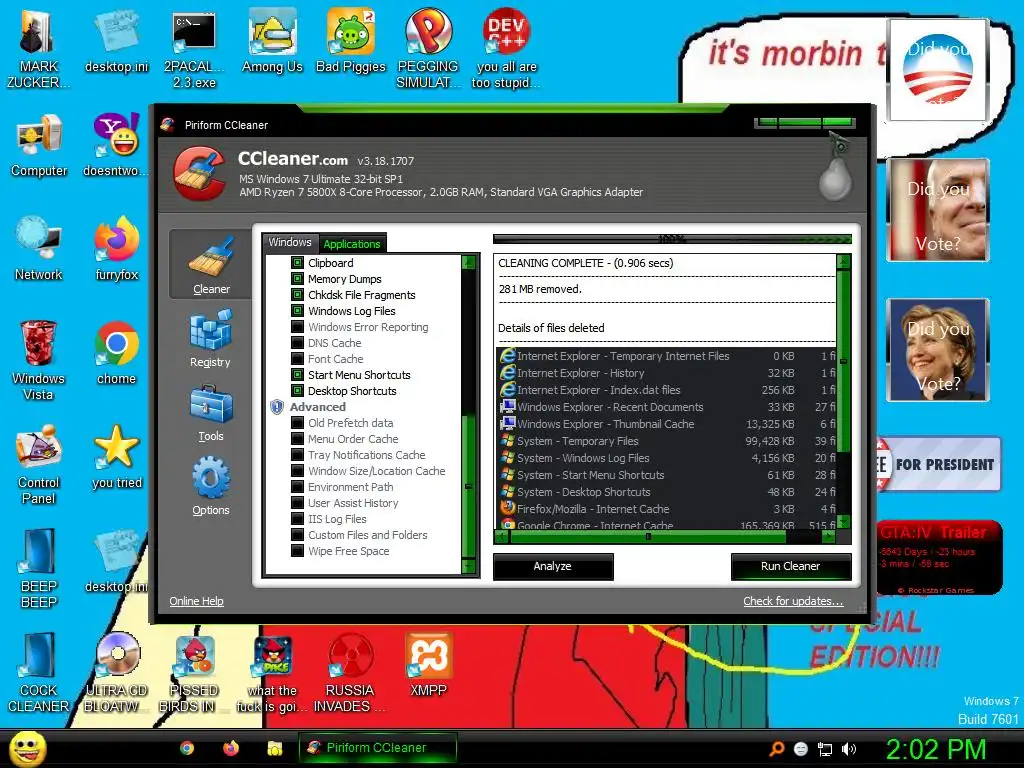Open the BEEP BEEP desktop icon

(x=39, y=568)
